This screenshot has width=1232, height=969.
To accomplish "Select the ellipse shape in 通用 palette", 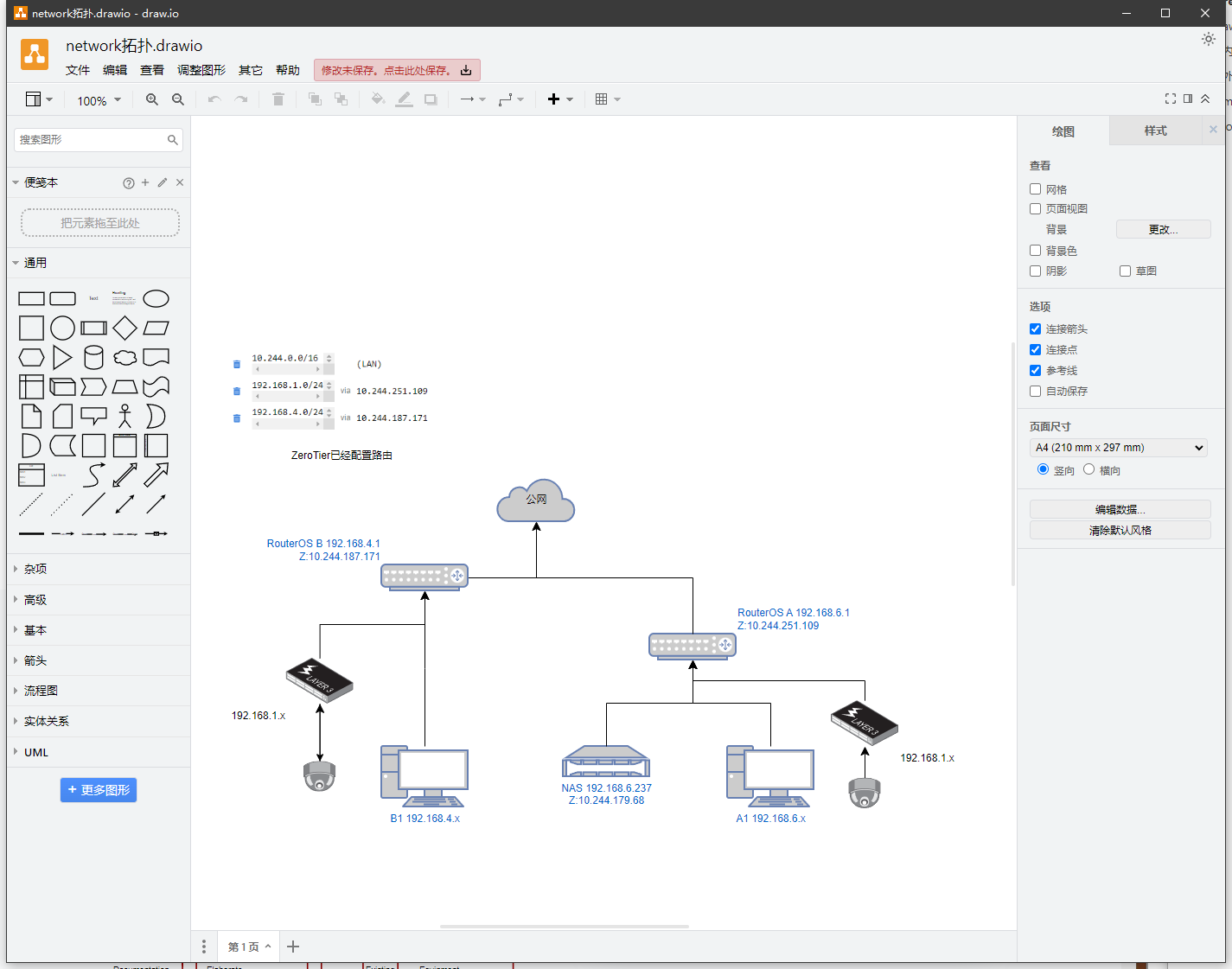I will [x=156, y=299].
